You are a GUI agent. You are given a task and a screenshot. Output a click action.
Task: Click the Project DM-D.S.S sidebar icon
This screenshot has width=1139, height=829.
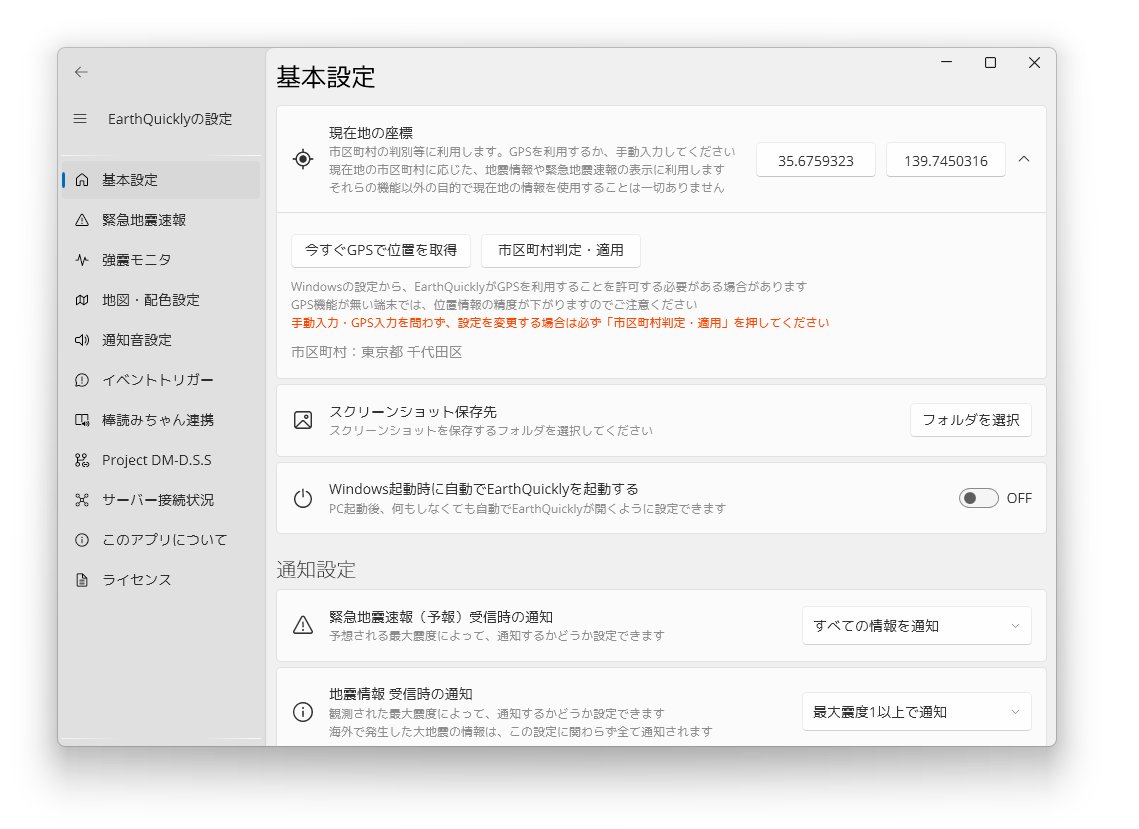tap(80, 460)
